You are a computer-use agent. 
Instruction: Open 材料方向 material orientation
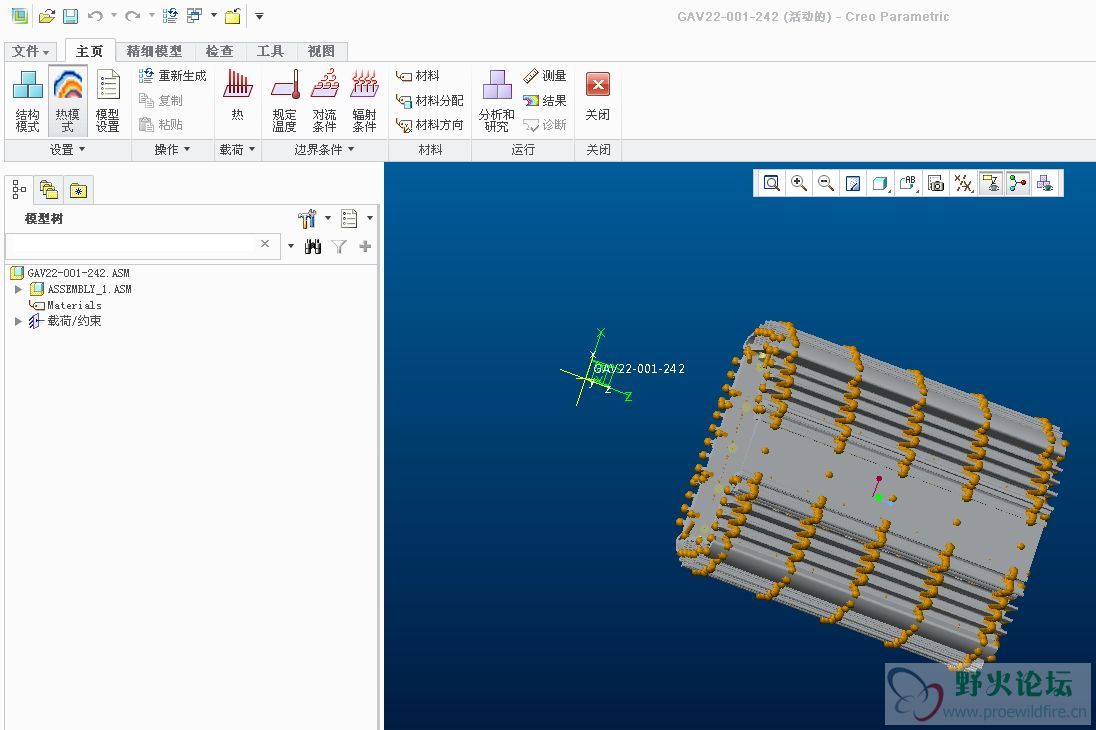429,124
